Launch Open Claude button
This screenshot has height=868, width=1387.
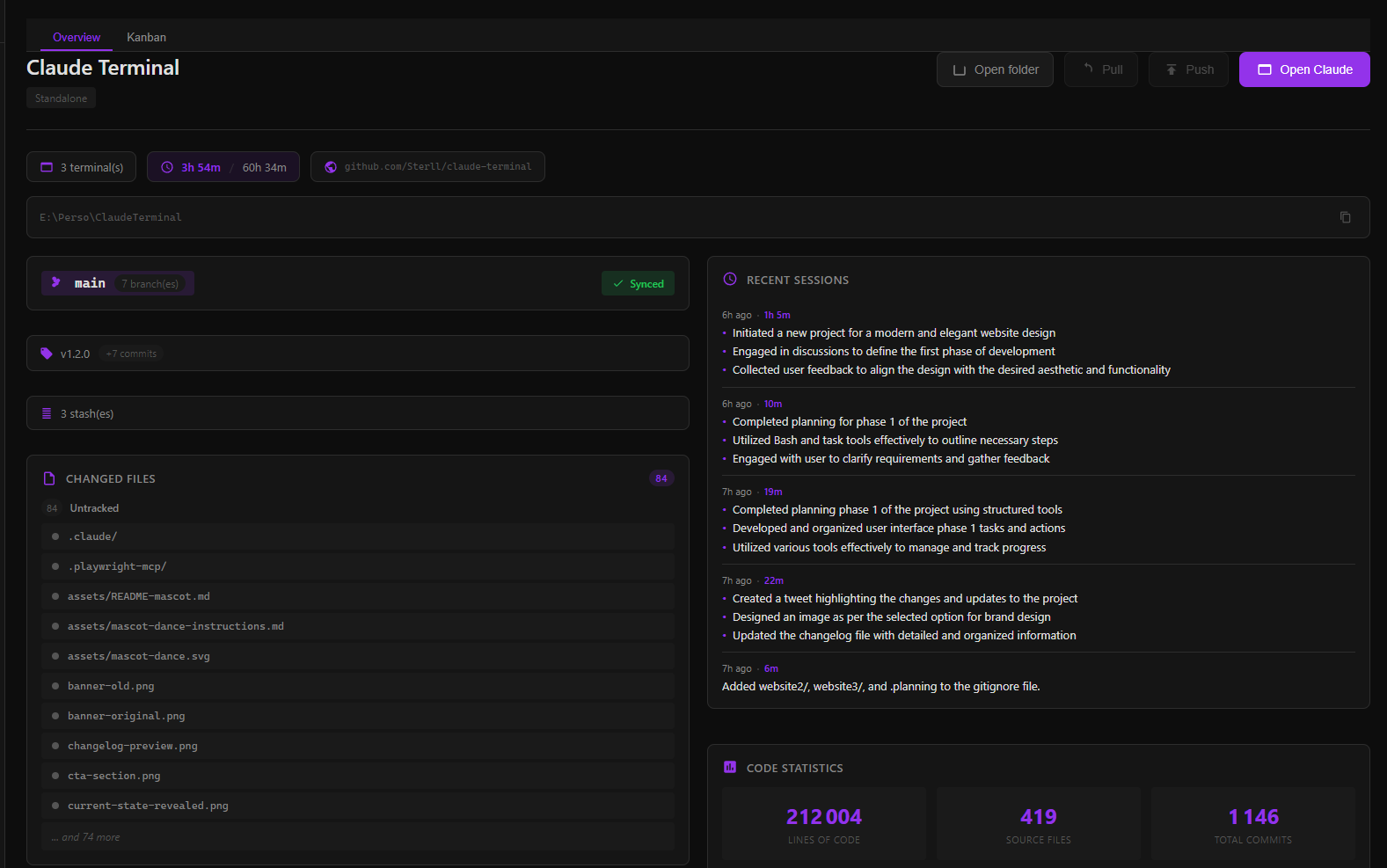1304,69
